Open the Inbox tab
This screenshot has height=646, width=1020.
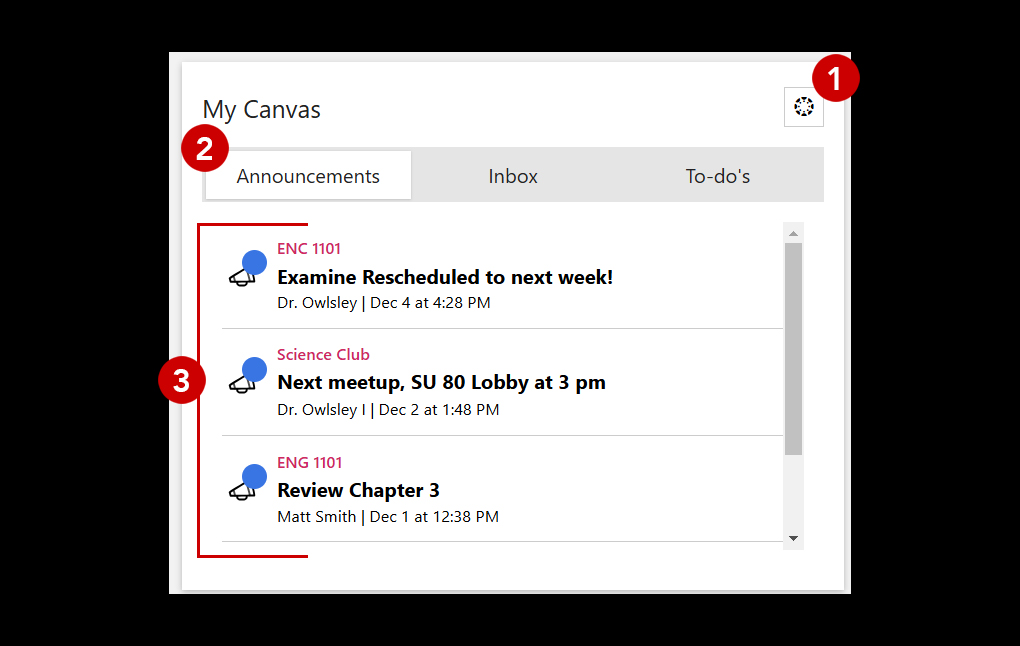tap(513, 176)
